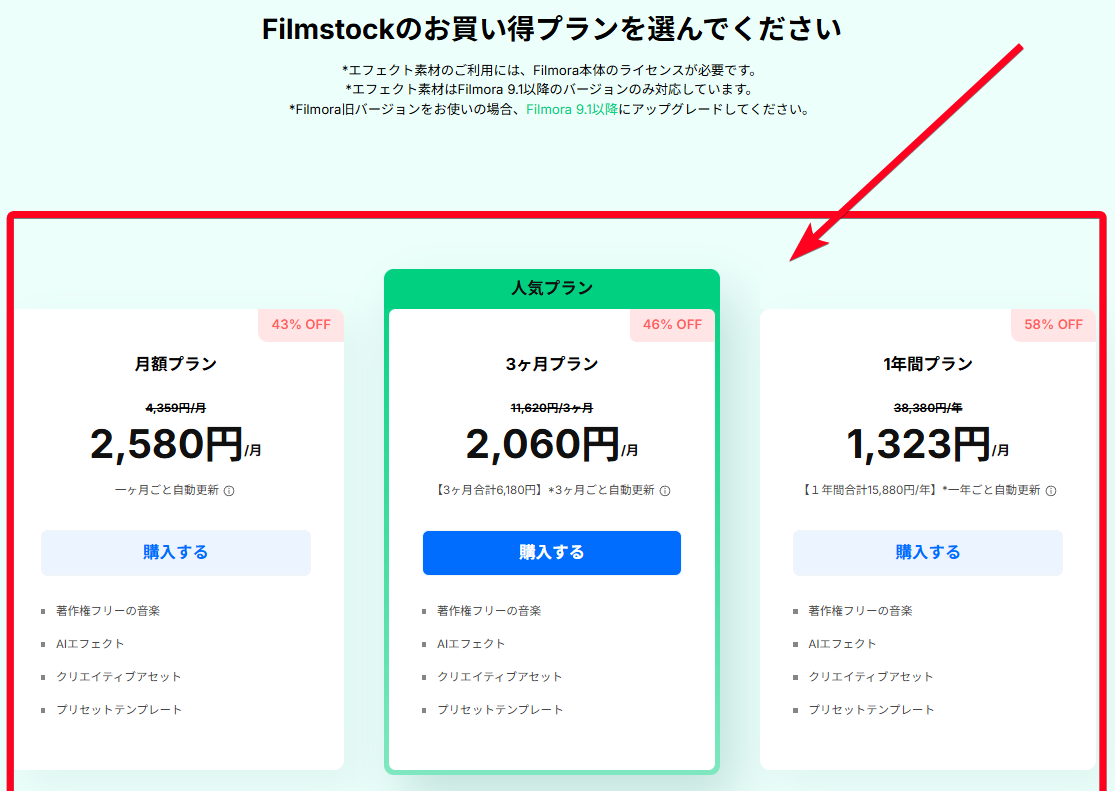Click info icon beside 一年ごと自動更新
The image size is (1115, 791).
(x=1050, y=491)
